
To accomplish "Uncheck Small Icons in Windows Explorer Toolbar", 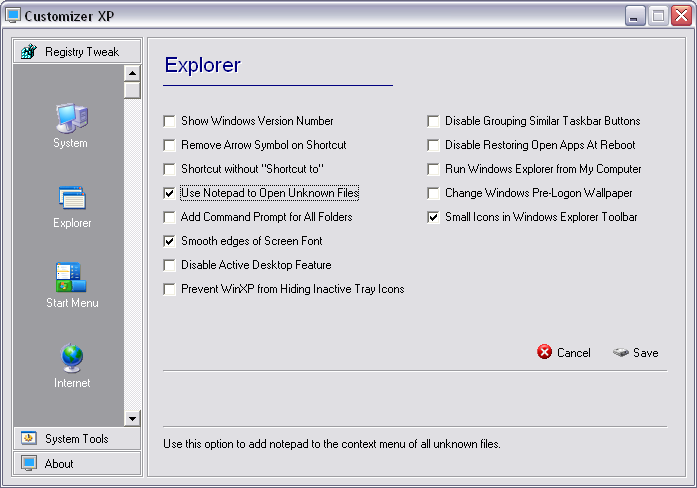I will 433,217.
